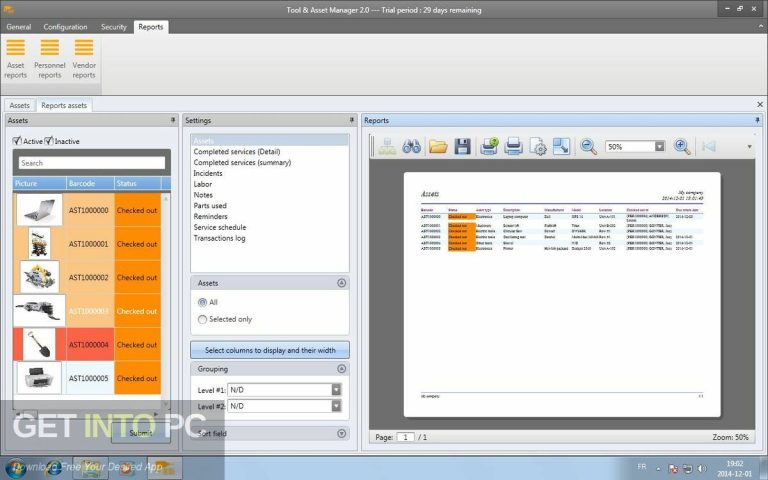This screenshot has height=480, width=768.
Task: Open page setup with the gear page icon
Action: (x=538, y=147)
